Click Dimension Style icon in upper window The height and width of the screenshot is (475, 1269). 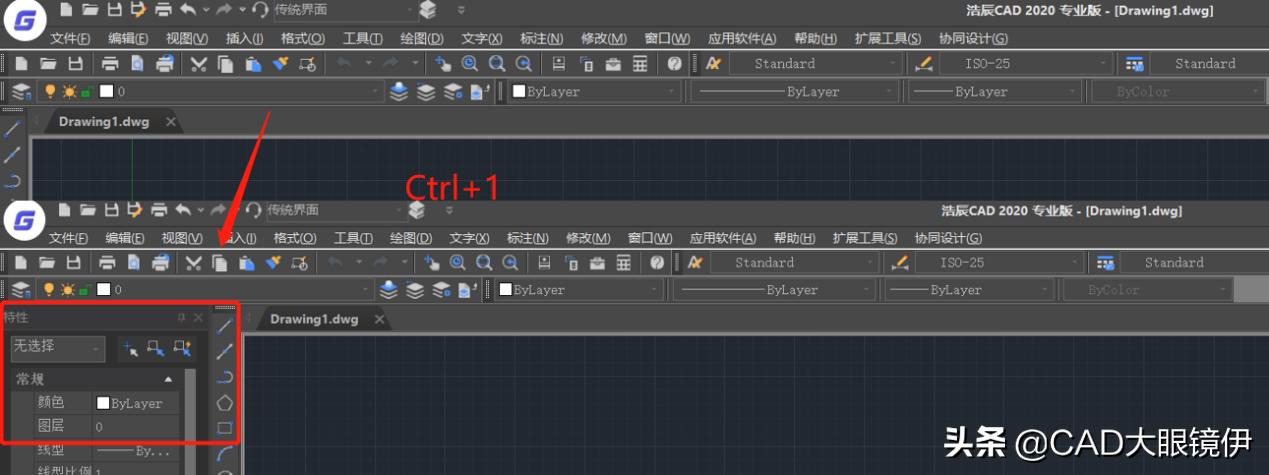pyautogui.click(x=924, y=63)
